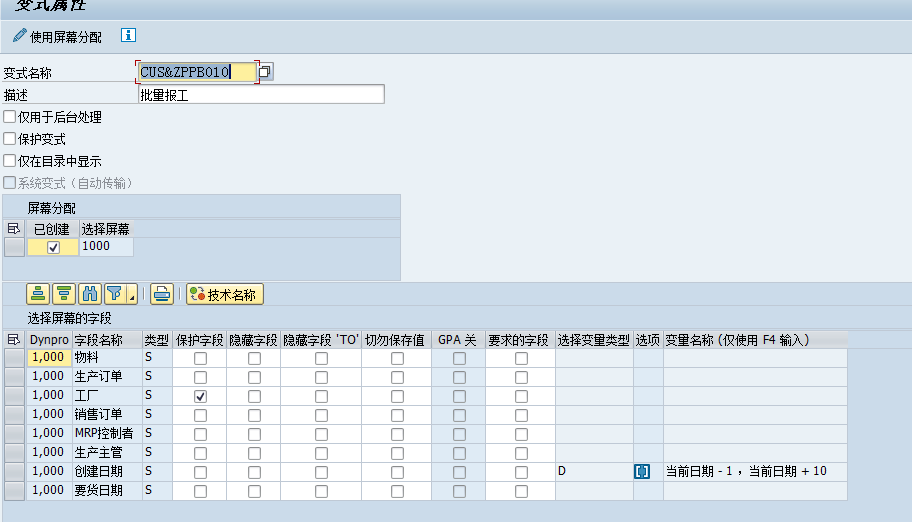Click the 技术名称 button
Viewport: 912px width, 522px height.
pyautogui.click(x=225, y=294)
